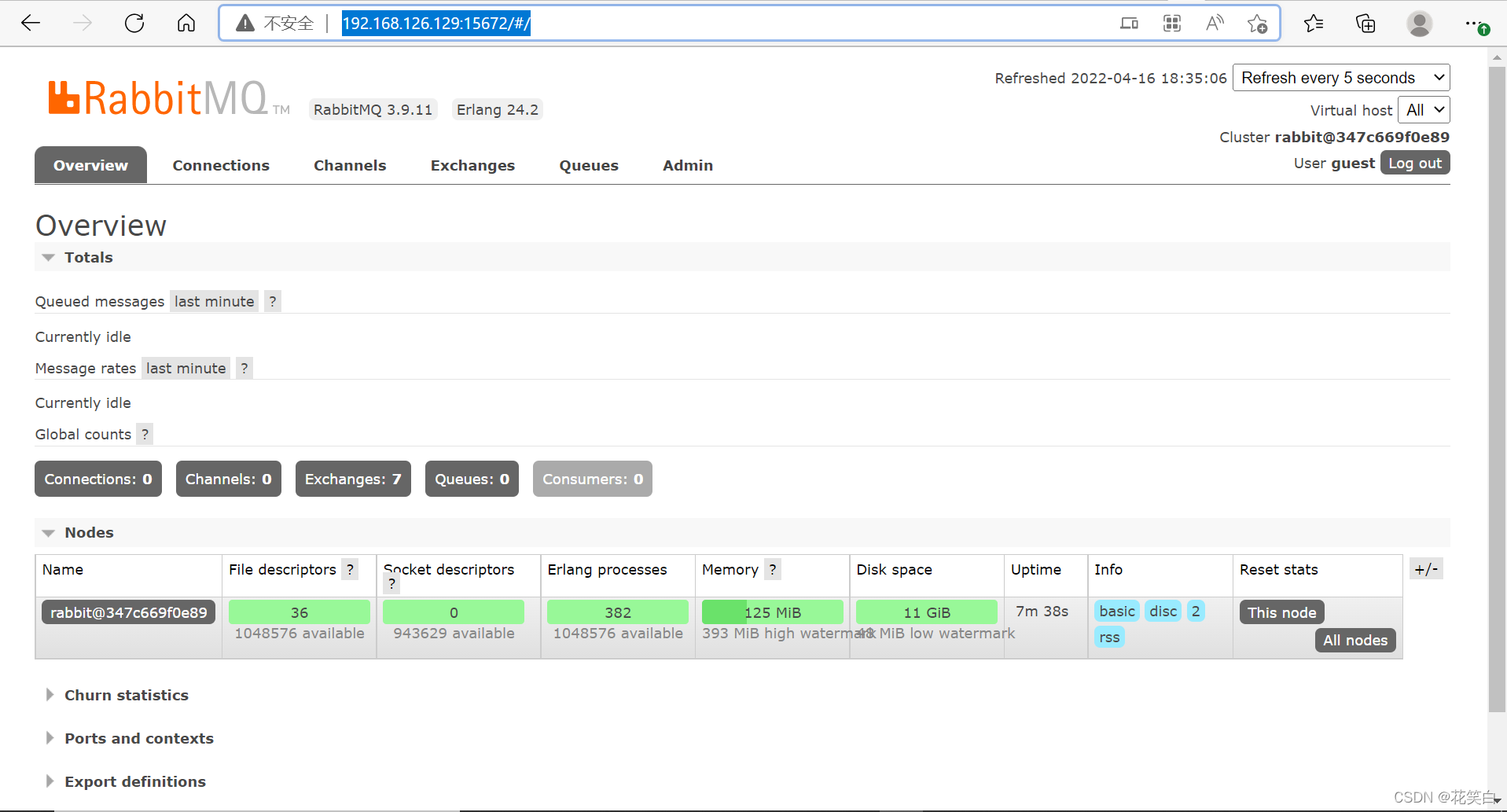Open the Connections: 0 count button
Screen dimensions: 1507x812
[x=98, y=479]
